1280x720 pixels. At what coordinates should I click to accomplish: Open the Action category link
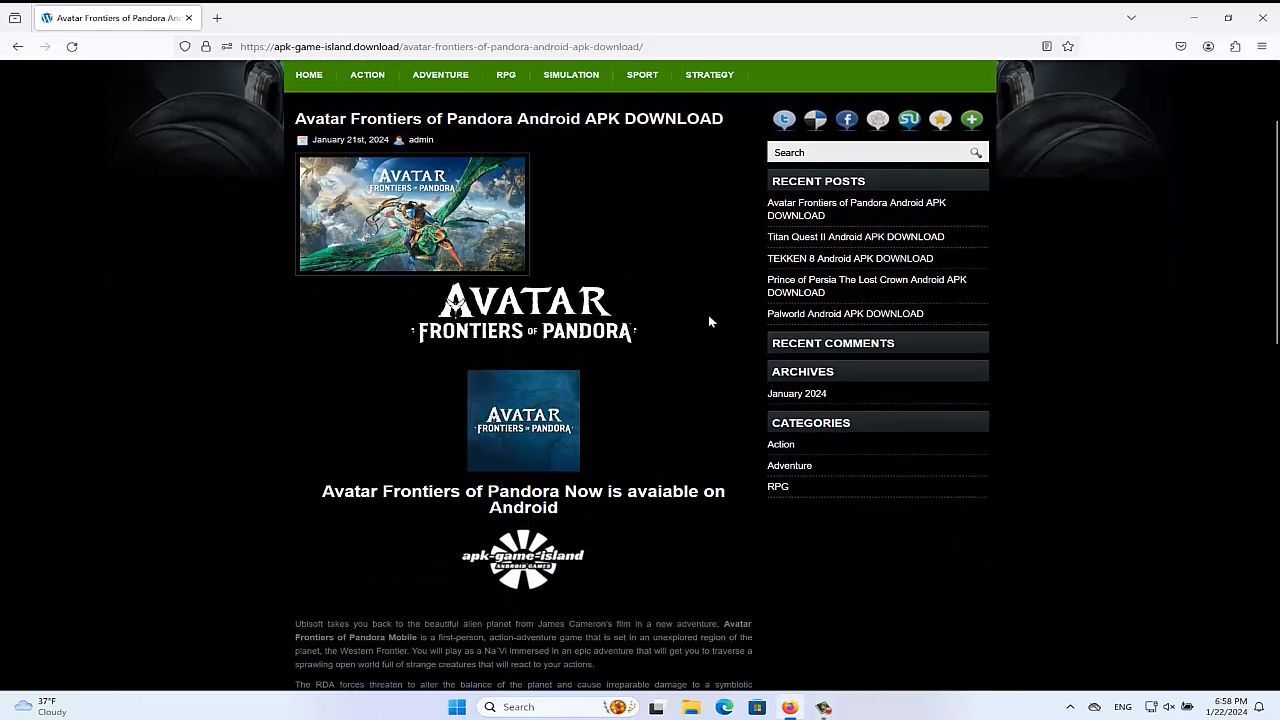781,445
